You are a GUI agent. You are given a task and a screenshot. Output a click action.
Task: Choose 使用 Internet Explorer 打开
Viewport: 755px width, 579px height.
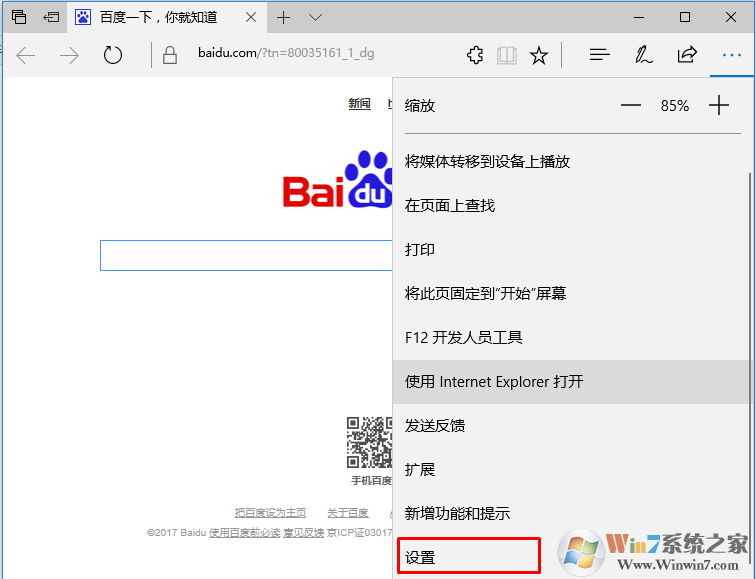point(571,382)
